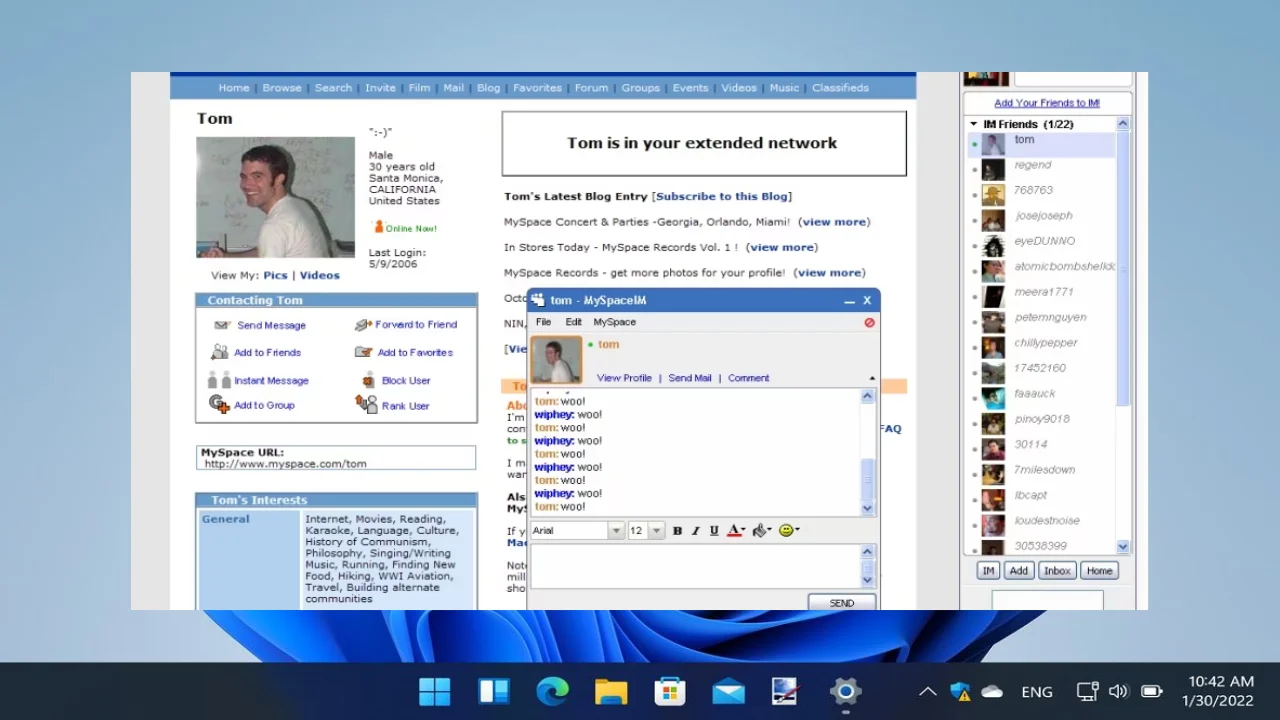Click the Add to Favorites icon
This screenshot has width=1280, height=720.
click(363, 352)
